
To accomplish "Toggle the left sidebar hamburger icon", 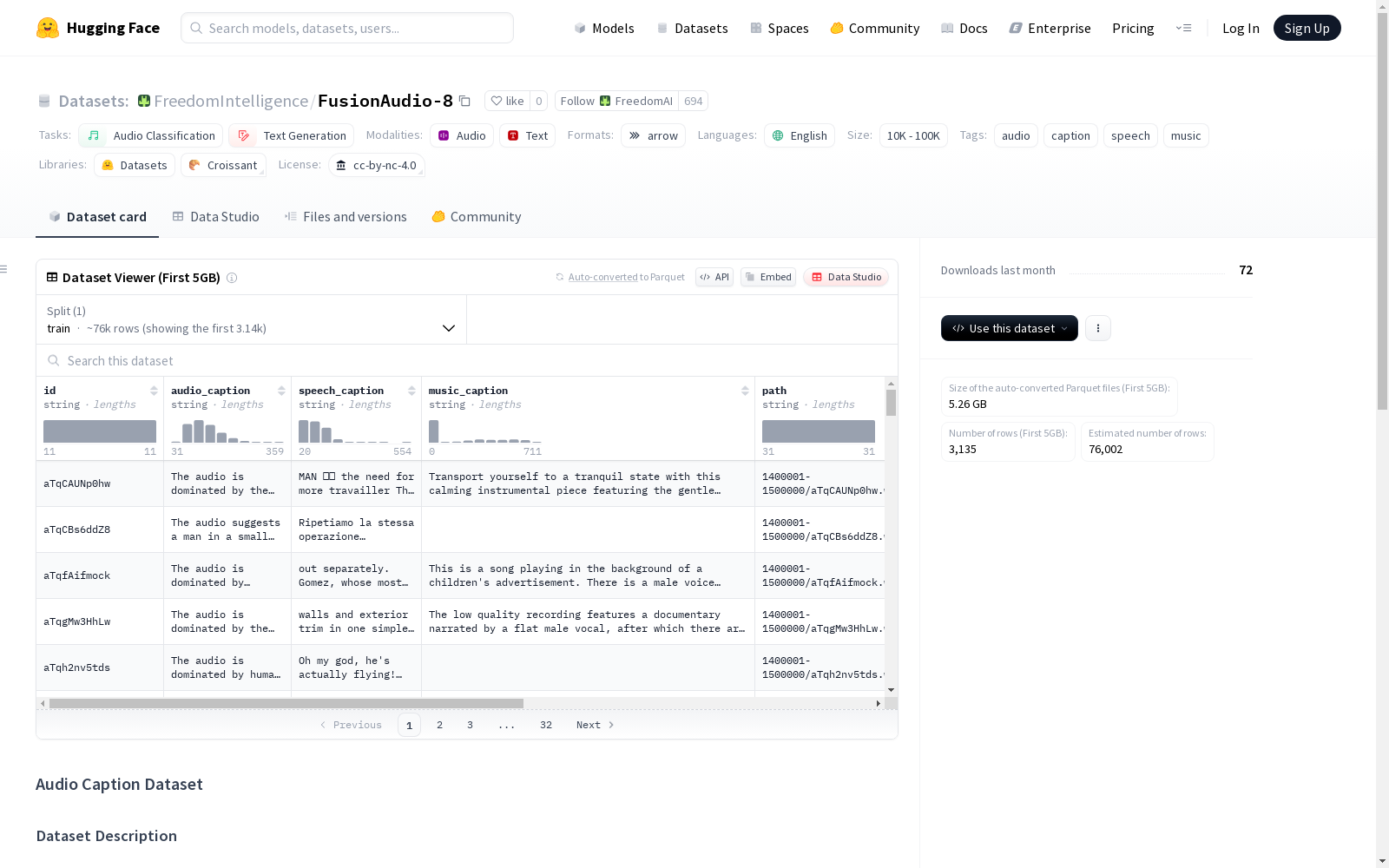I will pyautogui.click(x=3, y=269).
